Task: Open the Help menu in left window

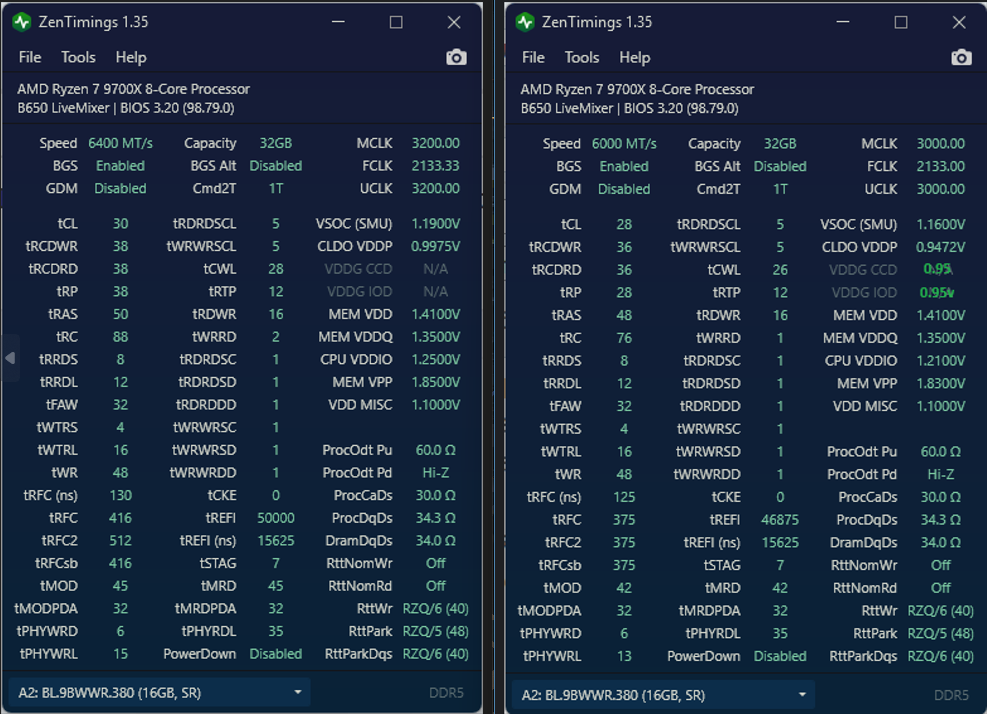Action: coord(131,57)
